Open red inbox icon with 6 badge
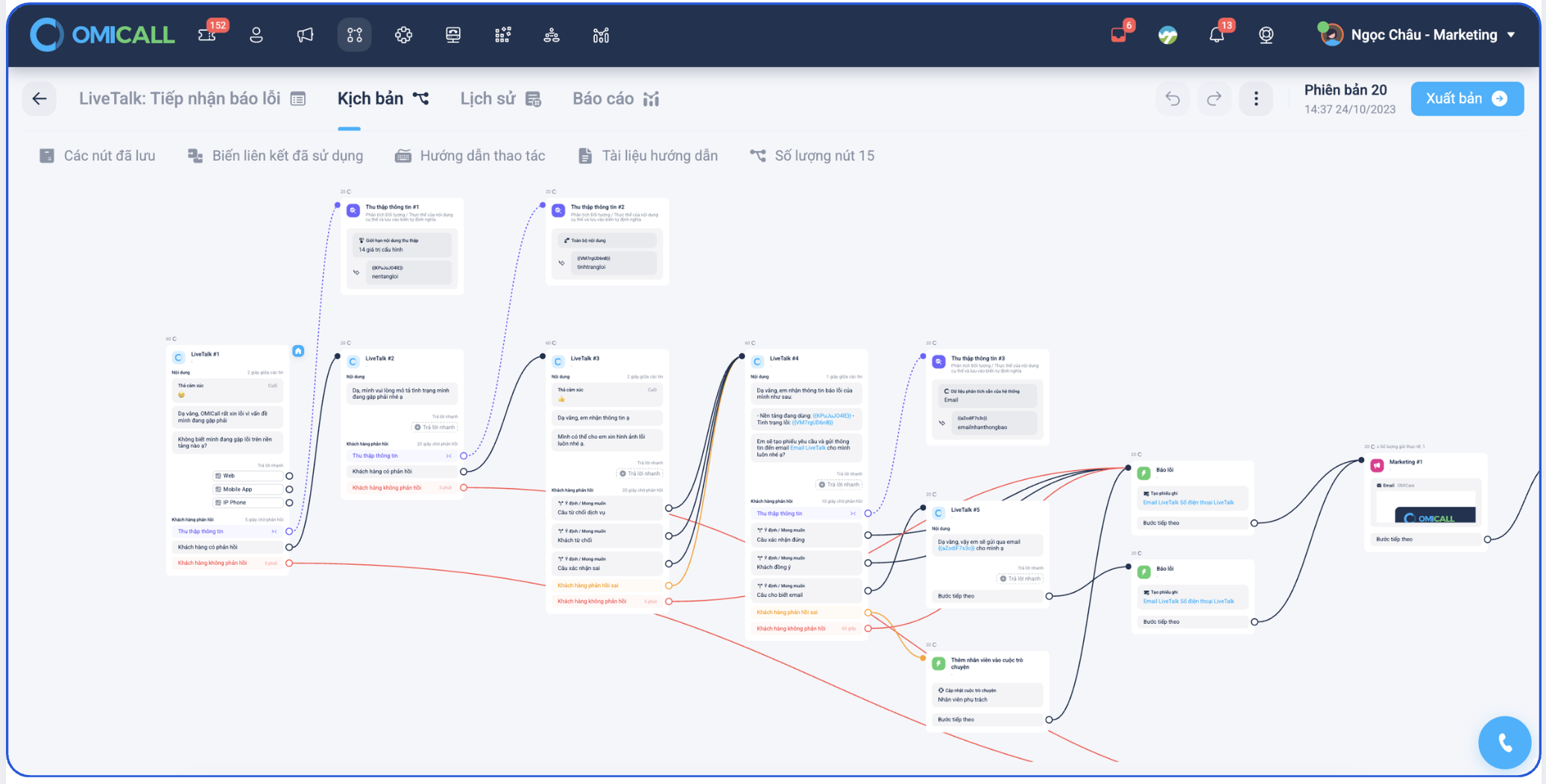 click(x=1120, y=34)
